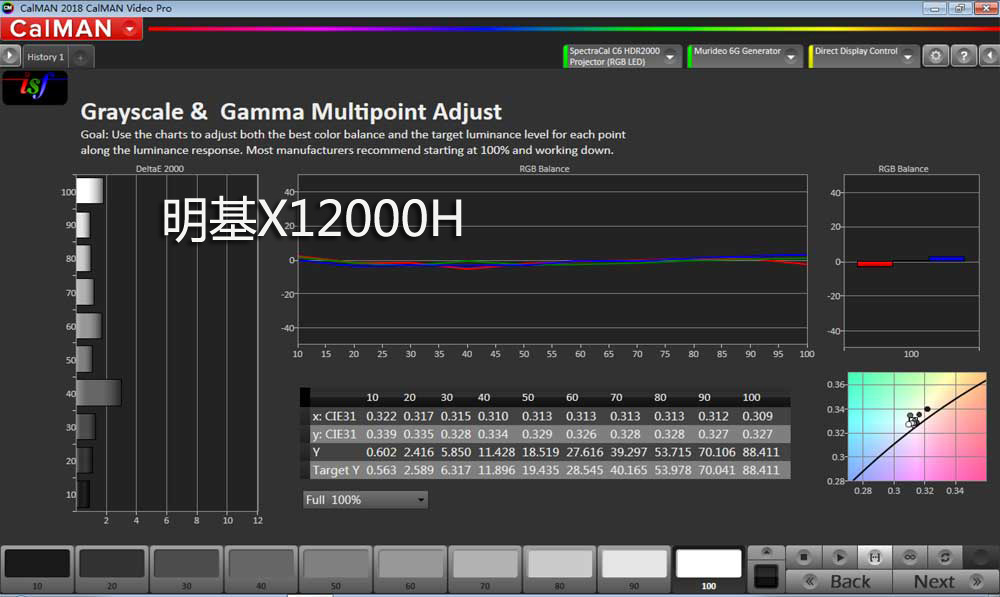Viewport: 1000px width, 597px height.
Task: Select the 100 percent white swatch
Action: [708, 565]
